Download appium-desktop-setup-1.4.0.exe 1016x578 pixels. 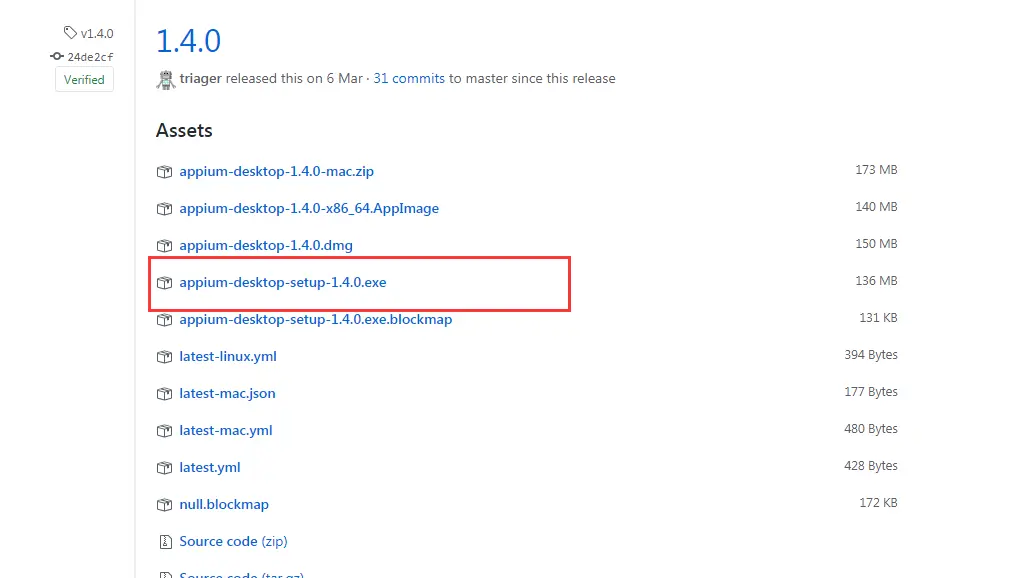click(x=283, y=282)
